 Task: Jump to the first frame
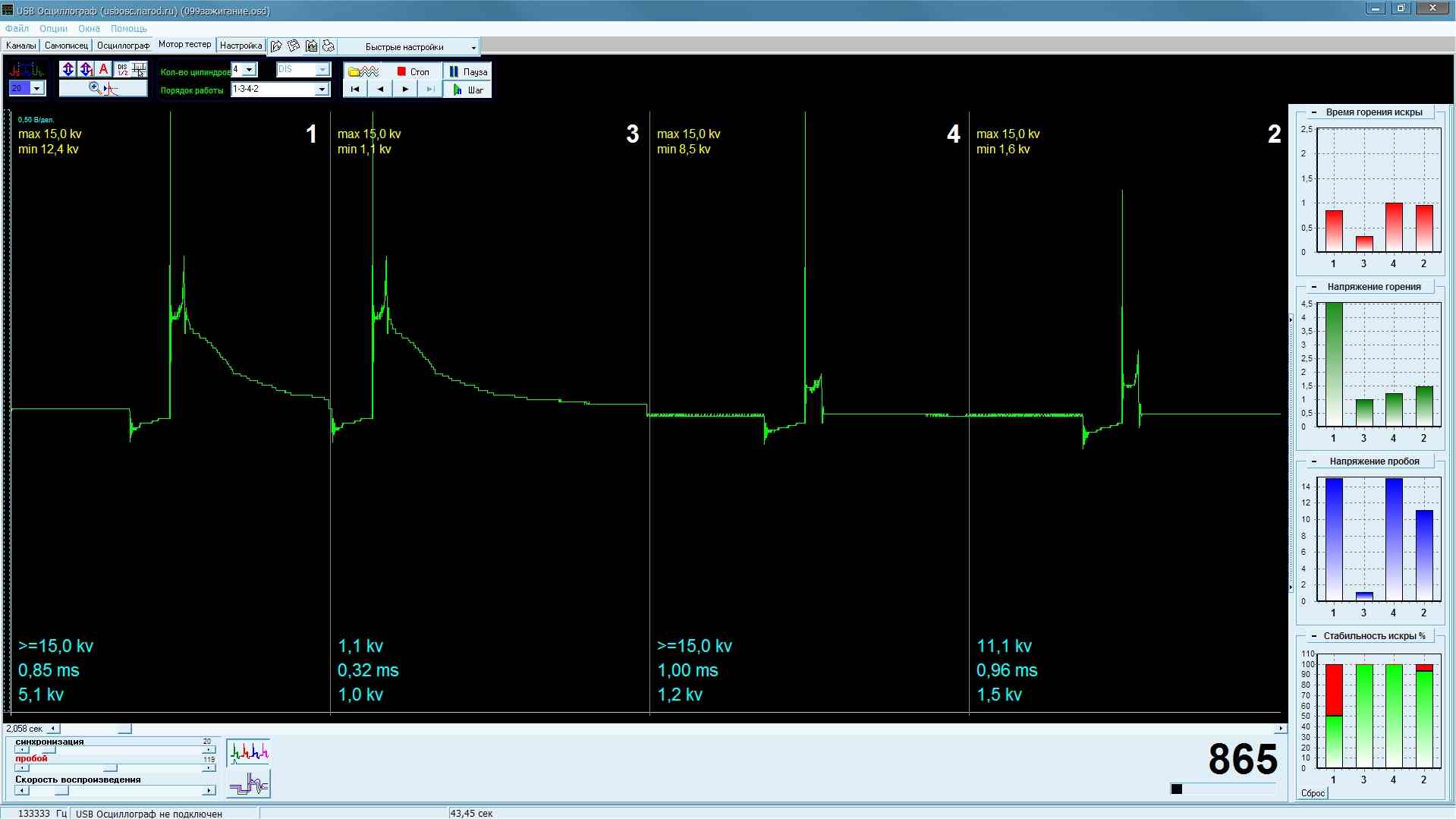tap(354, 90)
